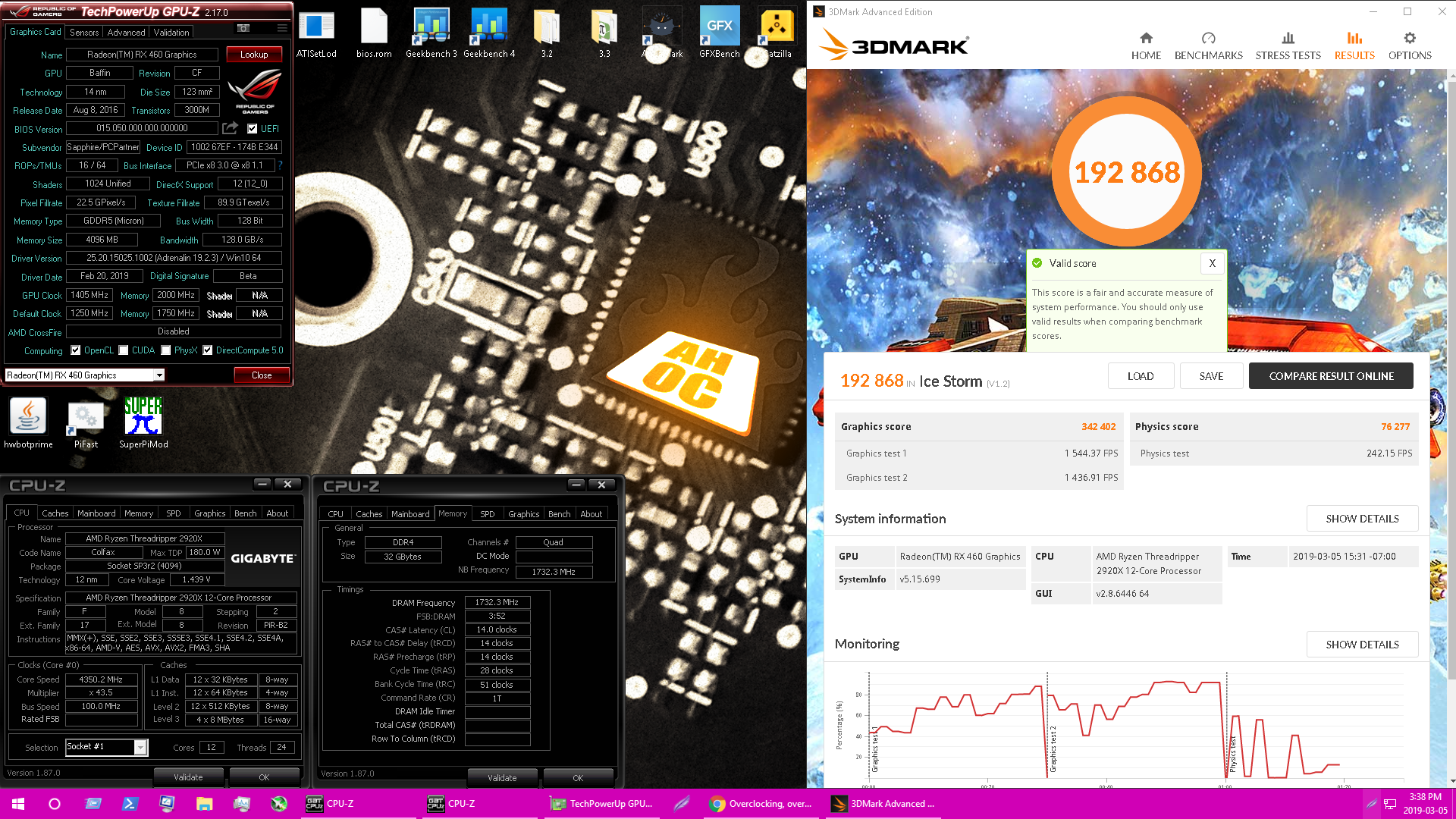Click Validate in left CPU-Z window
The image size is (1456, 819).
click(x=188, y=777)
